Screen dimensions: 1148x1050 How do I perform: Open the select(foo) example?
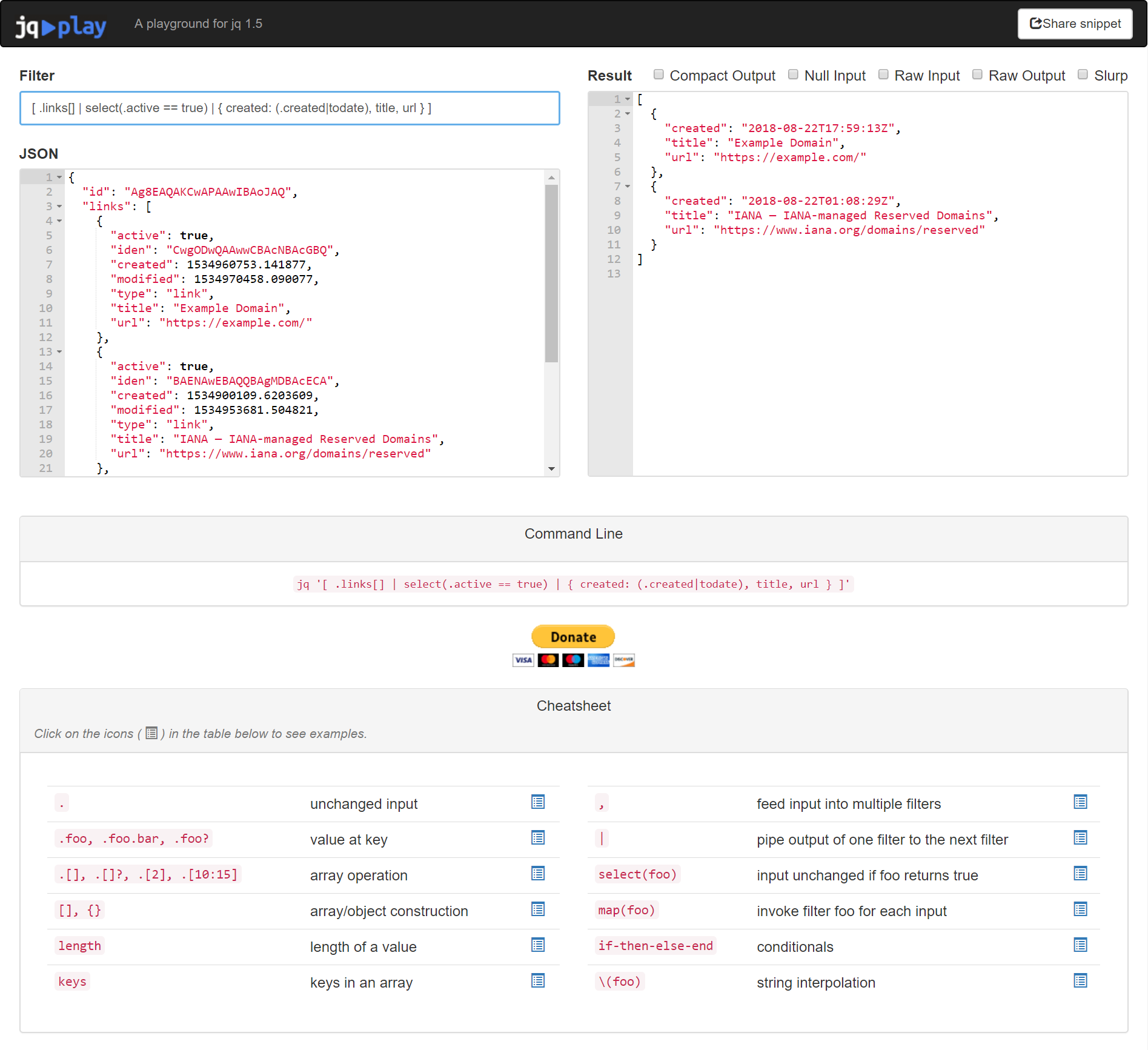pyautogui.click(x=1081, y=874)
